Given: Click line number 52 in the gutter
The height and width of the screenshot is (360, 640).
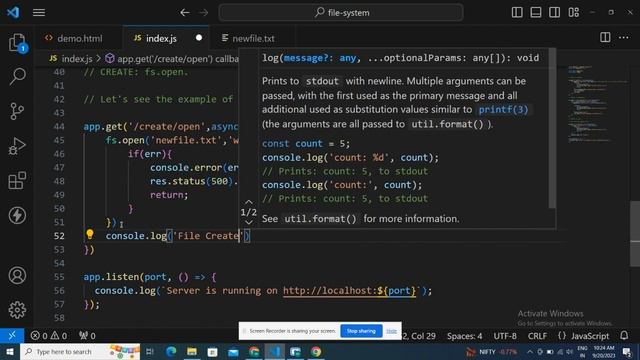Looking at the screenshot, I should pyautogui.click(x=59, y=236).
